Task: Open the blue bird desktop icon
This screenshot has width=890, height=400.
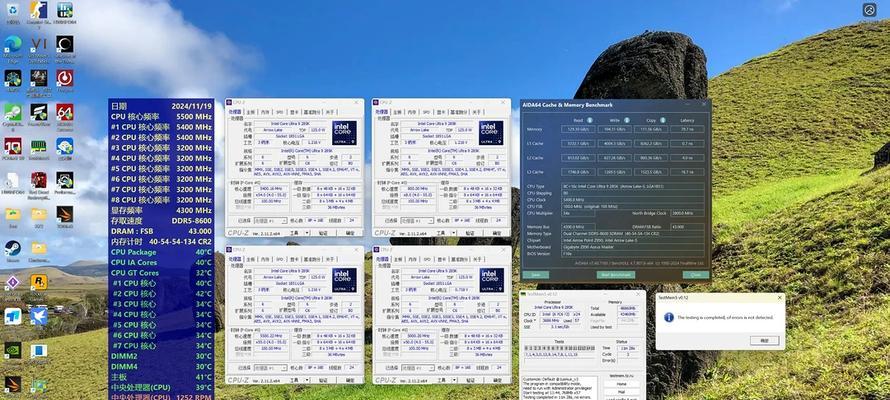Action: 39,316
